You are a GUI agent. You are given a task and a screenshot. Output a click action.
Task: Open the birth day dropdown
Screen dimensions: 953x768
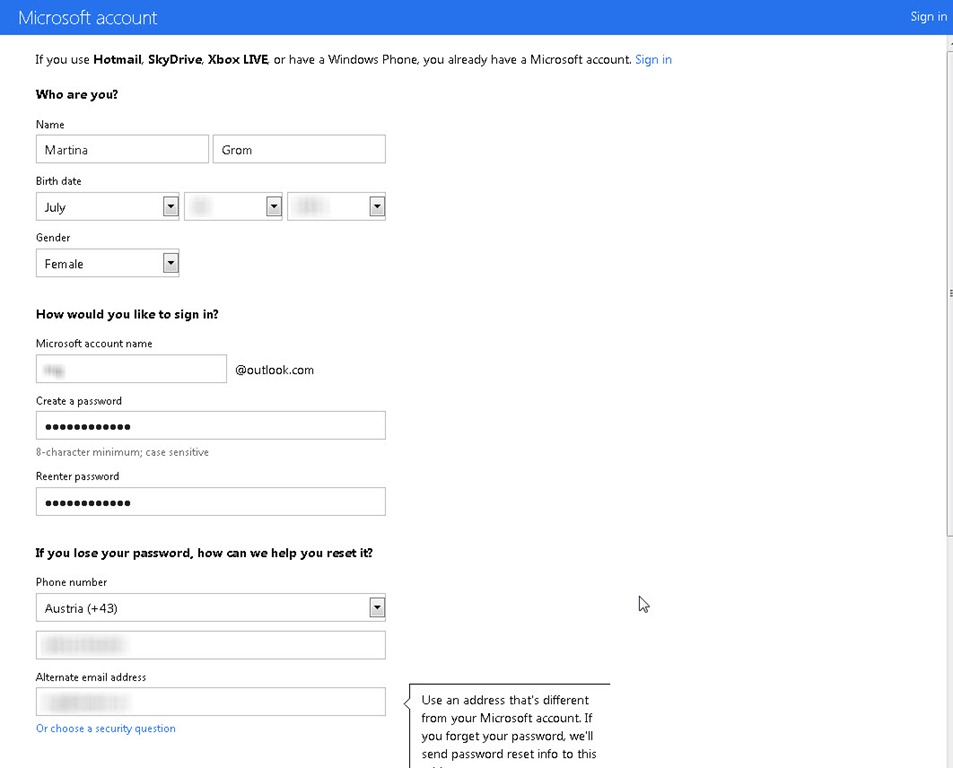[x=233, y=207]
